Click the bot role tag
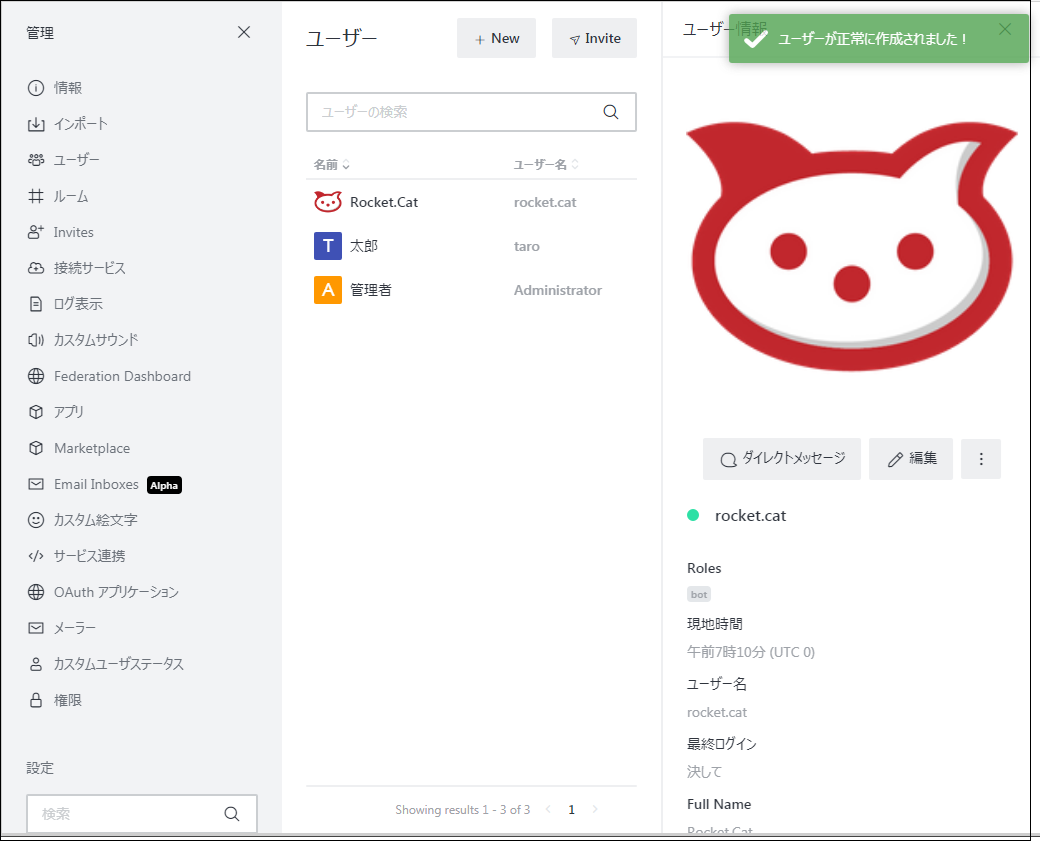 point(698,594)
